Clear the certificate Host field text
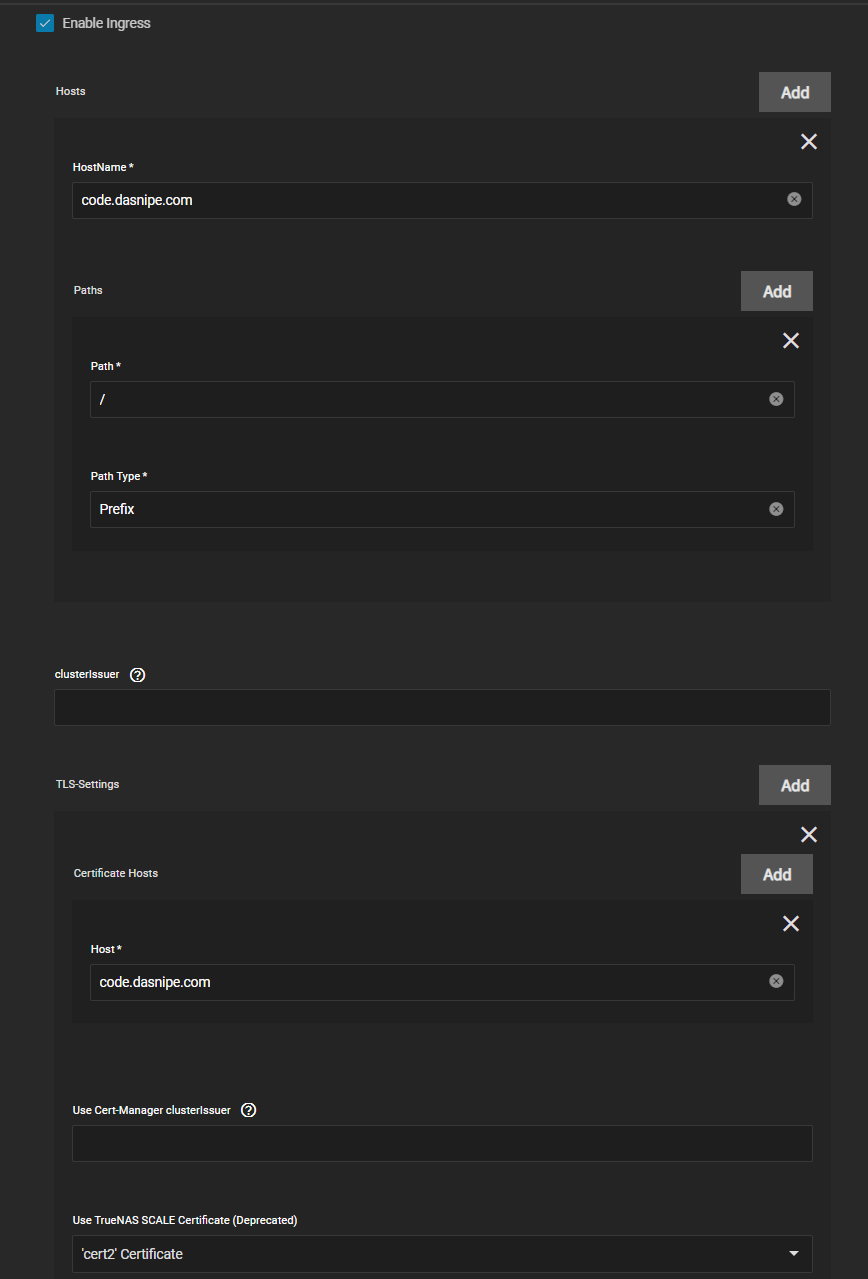The image size is (868, 1279). [x=776, y=982]
